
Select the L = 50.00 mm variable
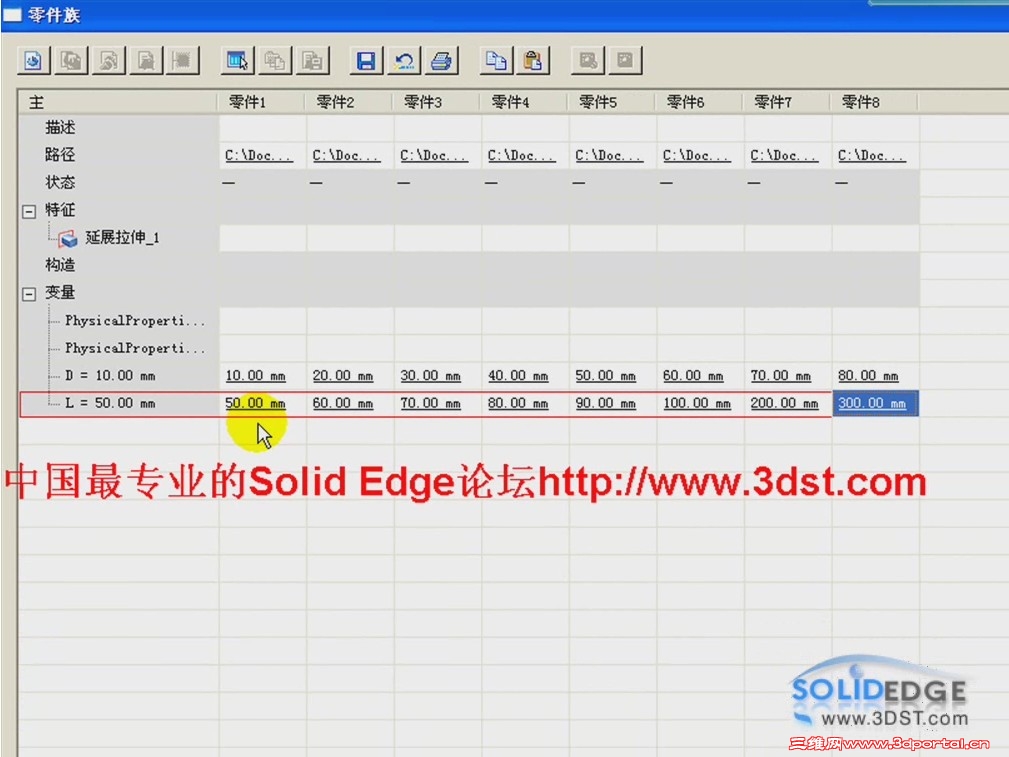pos(110,403)
